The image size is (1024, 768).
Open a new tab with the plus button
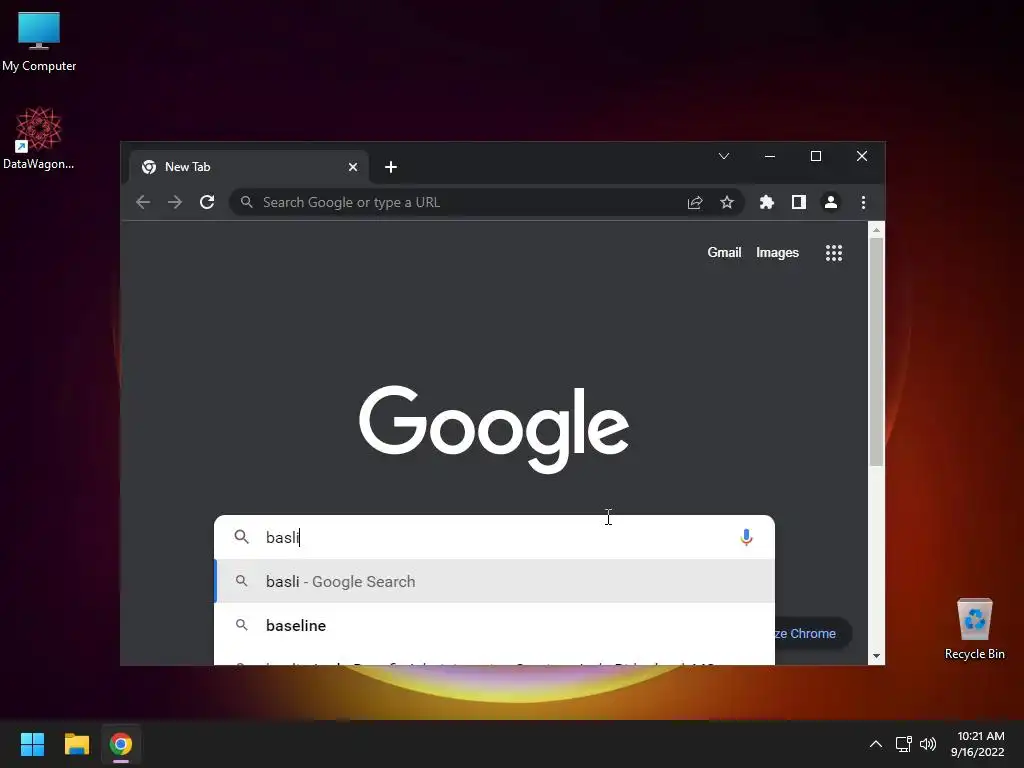tap(391, 167)
